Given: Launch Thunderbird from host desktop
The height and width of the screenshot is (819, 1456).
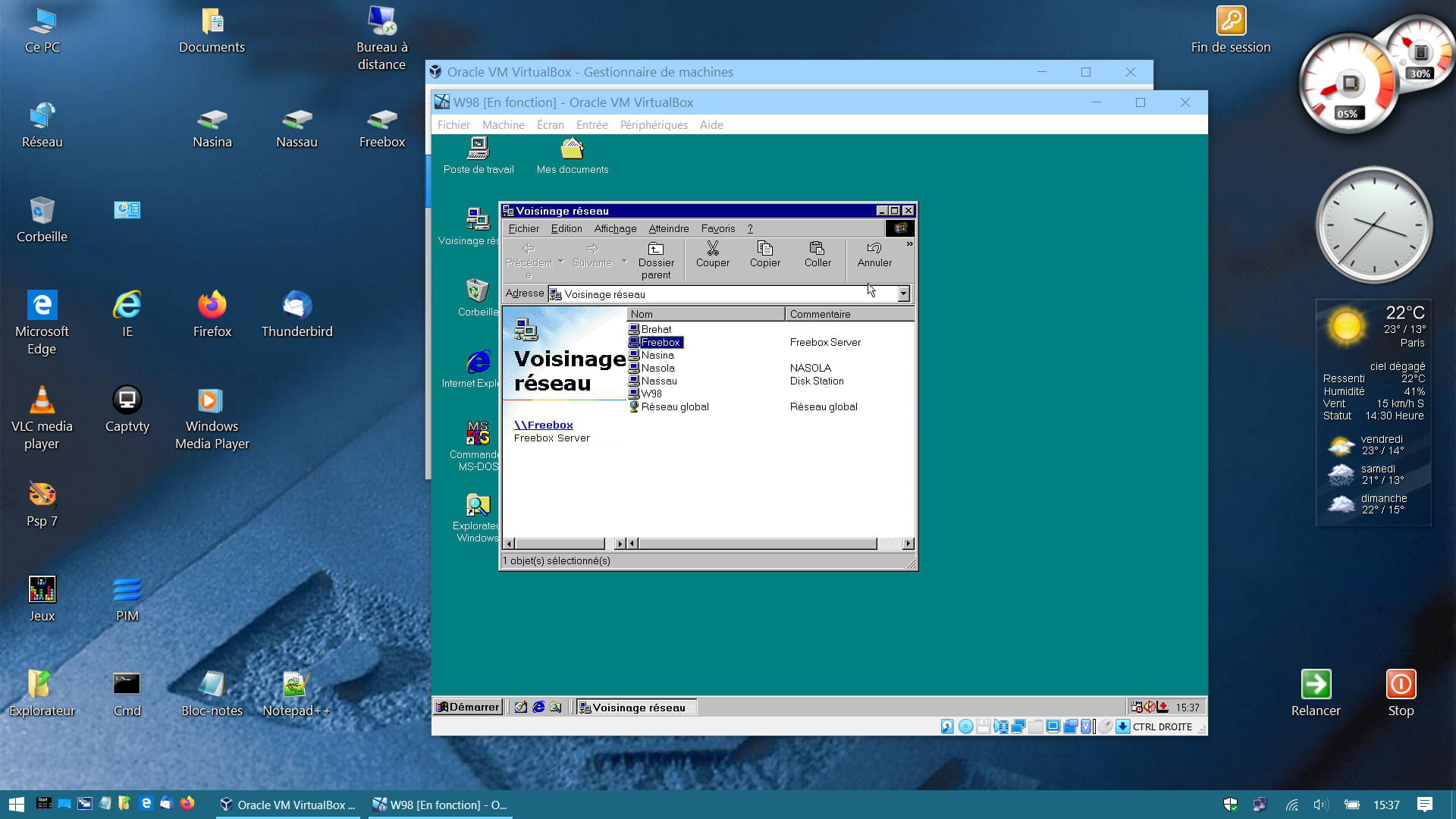Looking at the screenshot, I should (x=297, y=314).
